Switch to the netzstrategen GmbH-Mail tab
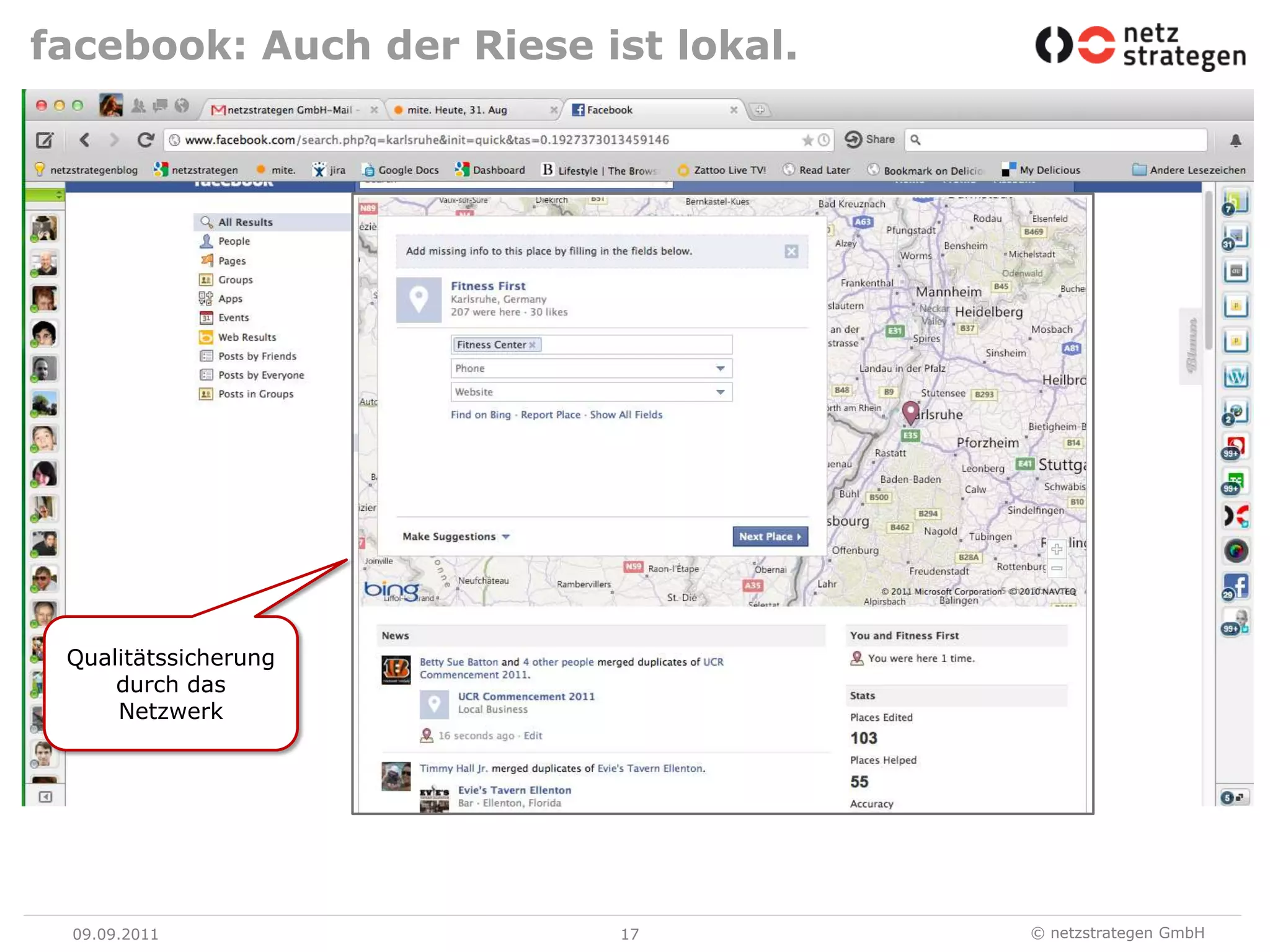Screen dimensions: 1270x952 [291, 110]
